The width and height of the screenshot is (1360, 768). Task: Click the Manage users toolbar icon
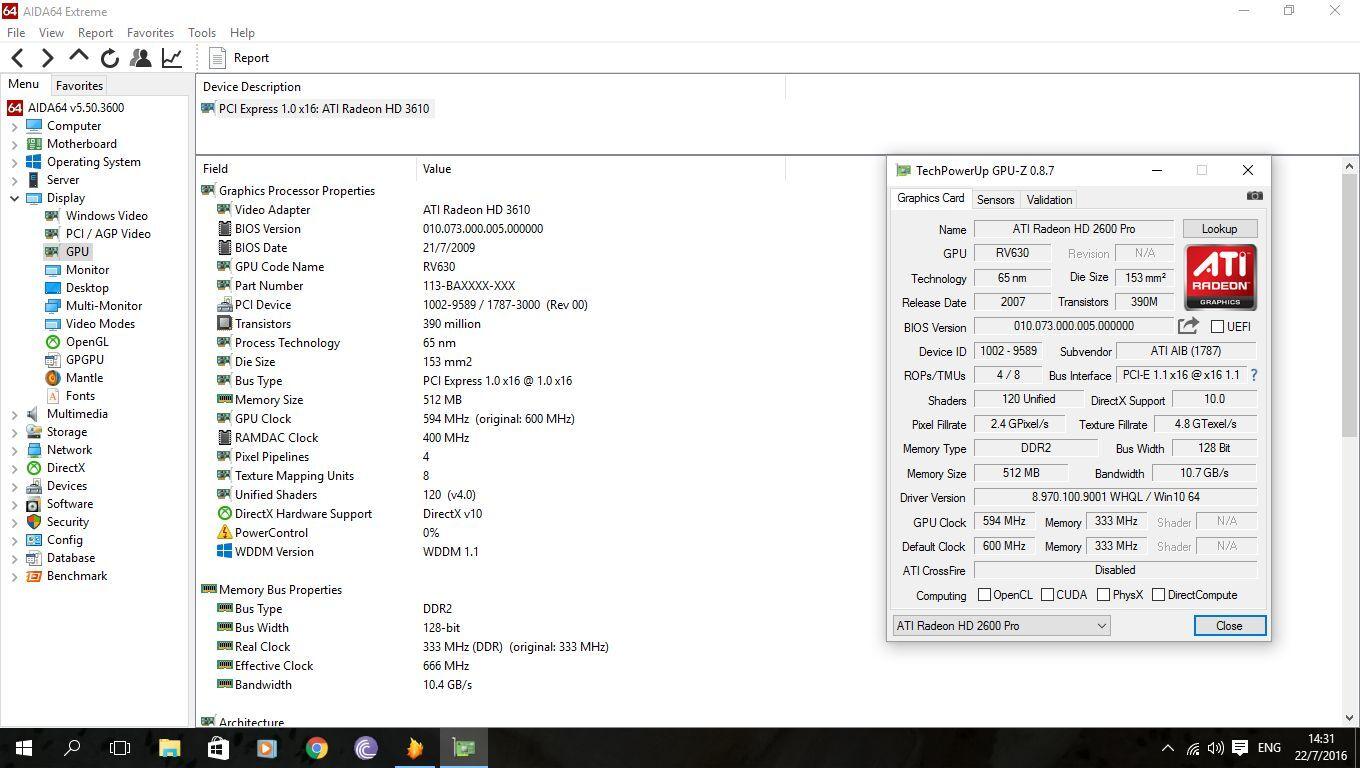pos(141,58)
